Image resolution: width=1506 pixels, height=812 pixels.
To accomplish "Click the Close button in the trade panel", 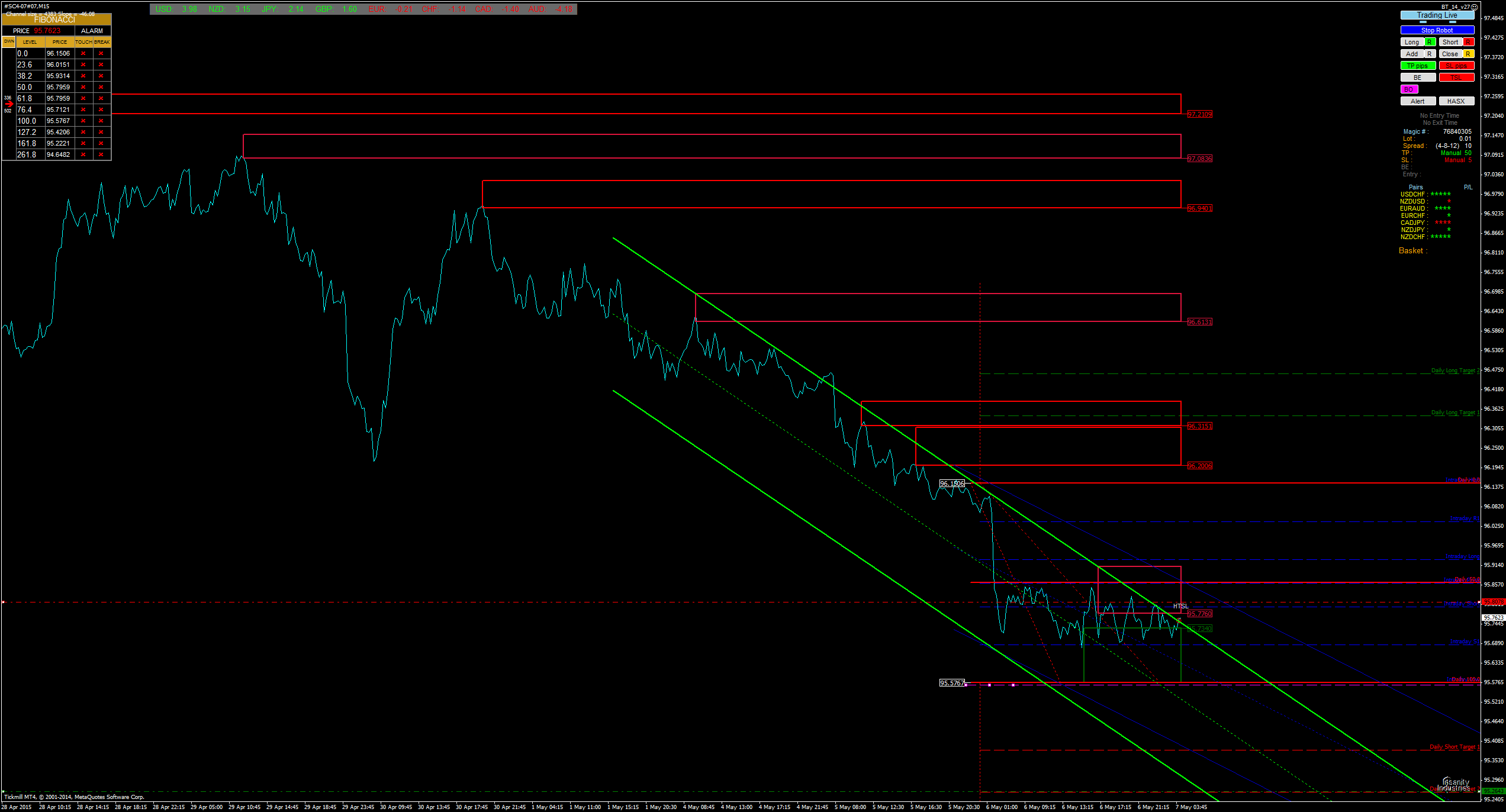I will point(1450,54).
